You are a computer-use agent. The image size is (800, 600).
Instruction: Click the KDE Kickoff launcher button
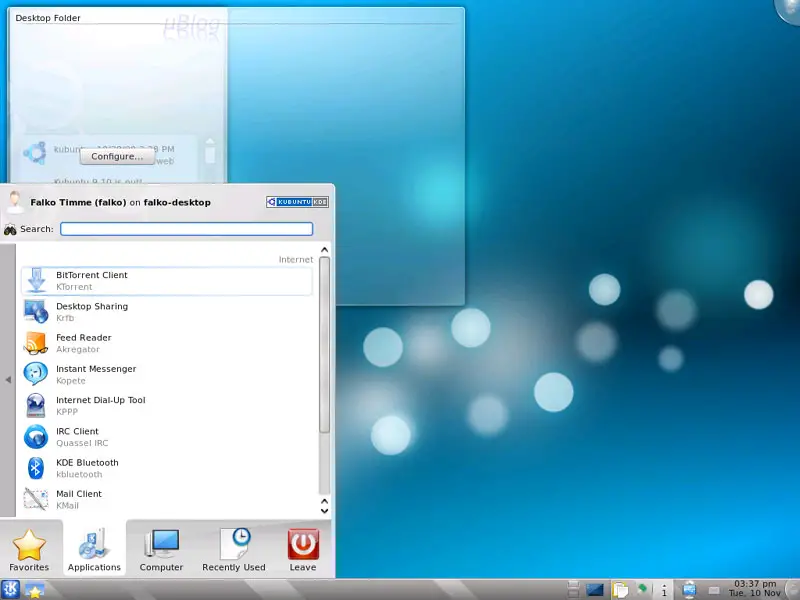(x=10, y=590)
